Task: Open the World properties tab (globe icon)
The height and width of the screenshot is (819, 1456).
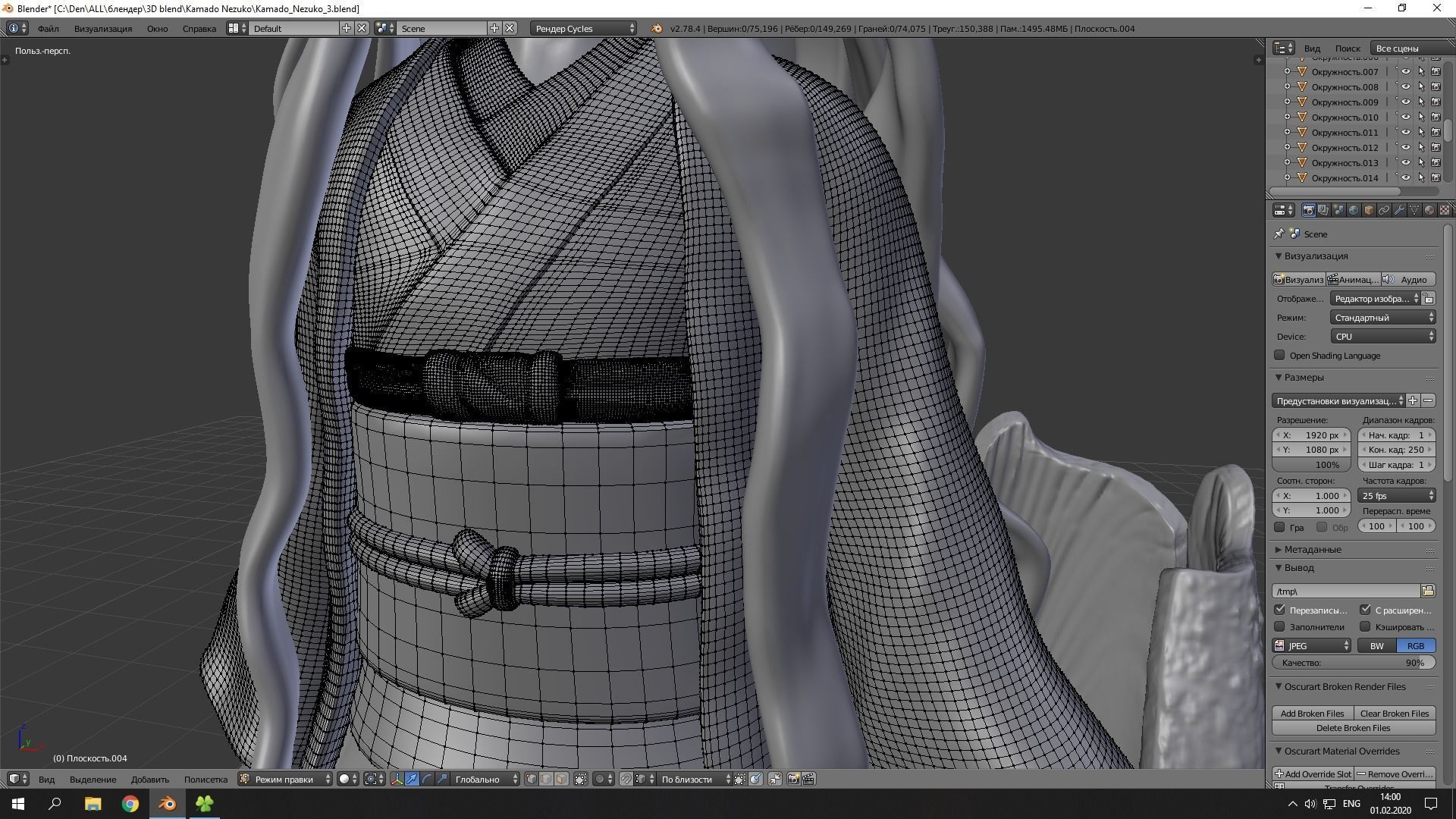Action: click(x=1354, y=210)
